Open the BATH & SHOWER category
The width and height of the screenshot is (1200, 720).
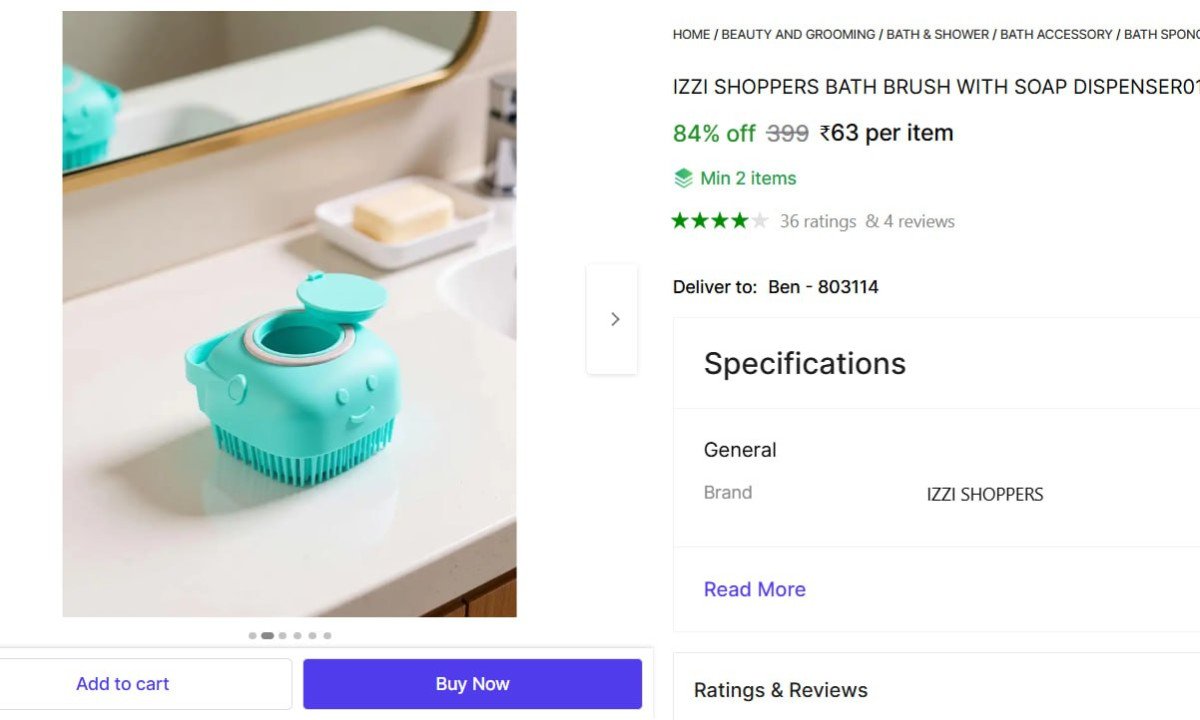[937, 33]
